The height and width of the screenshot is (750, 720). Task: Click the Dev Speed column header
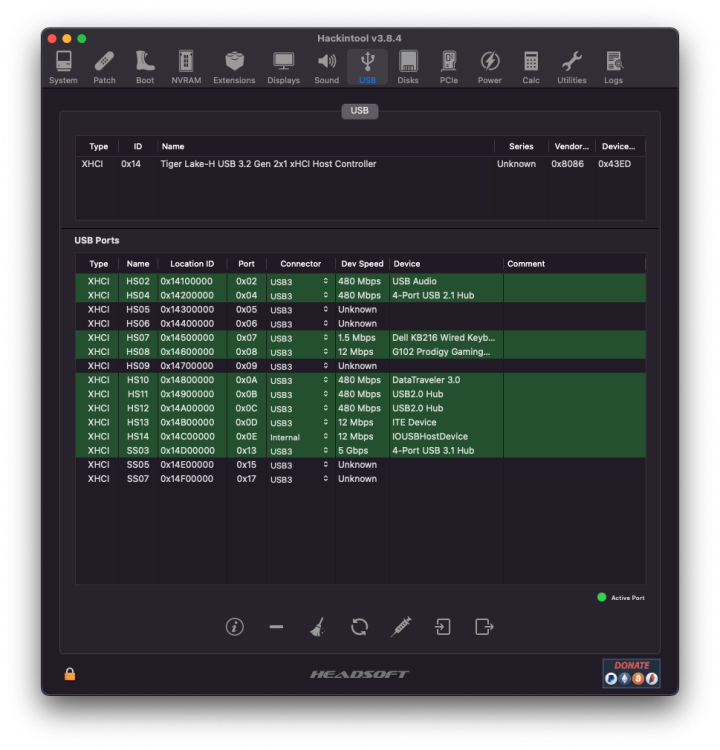(362, 264)
